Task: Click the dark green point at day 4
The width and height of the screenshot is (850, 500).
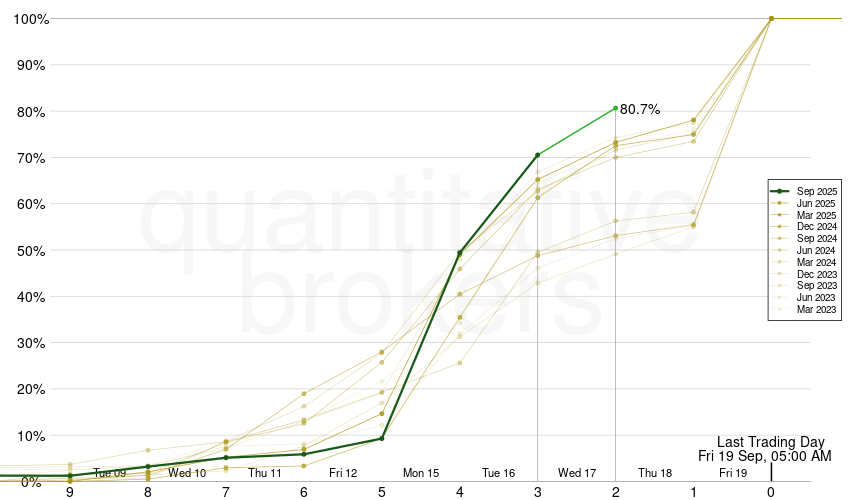Action: tap(460, 253)
